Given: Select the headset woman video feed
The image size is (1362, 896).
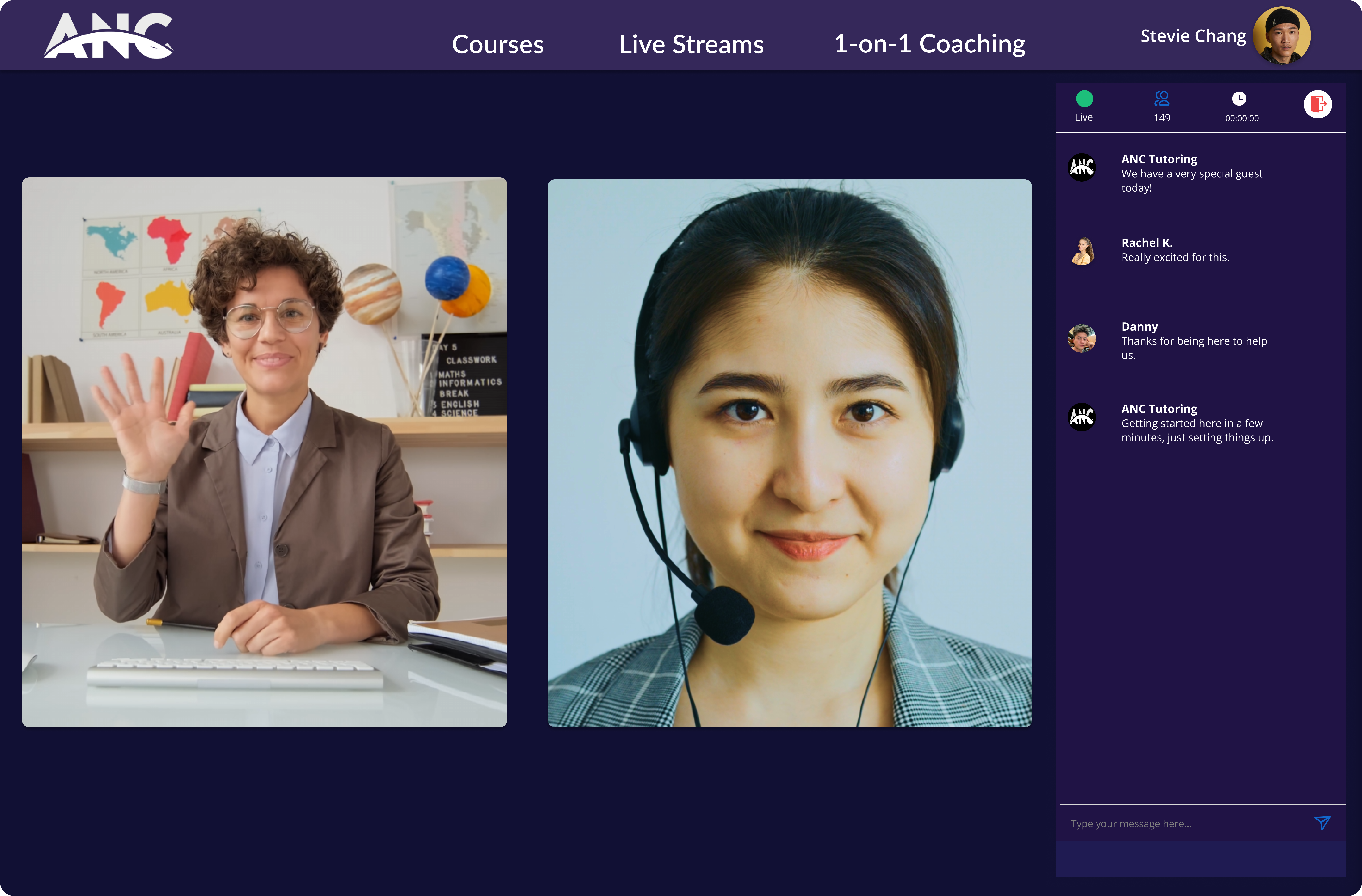Looking at the screenshot, I should [790, 453].
